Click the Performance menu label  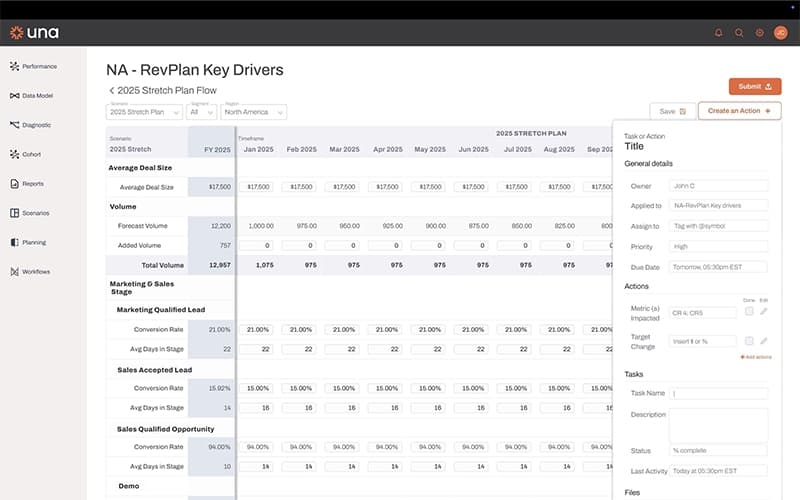(x=40, y=66)
